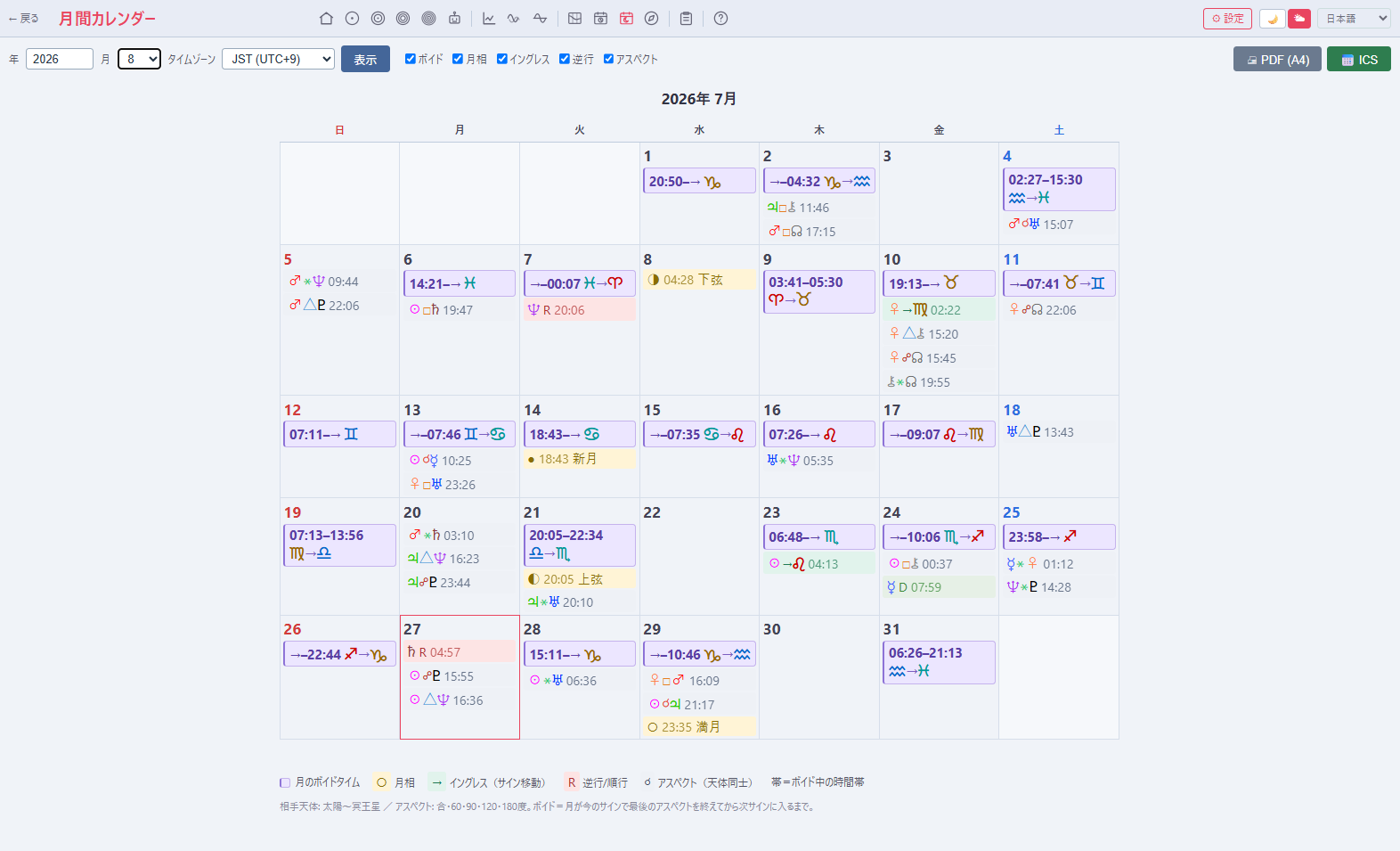Click the 下弦 04:28 moon phase event
The image size is (1400, 851).
click(699, 280)
